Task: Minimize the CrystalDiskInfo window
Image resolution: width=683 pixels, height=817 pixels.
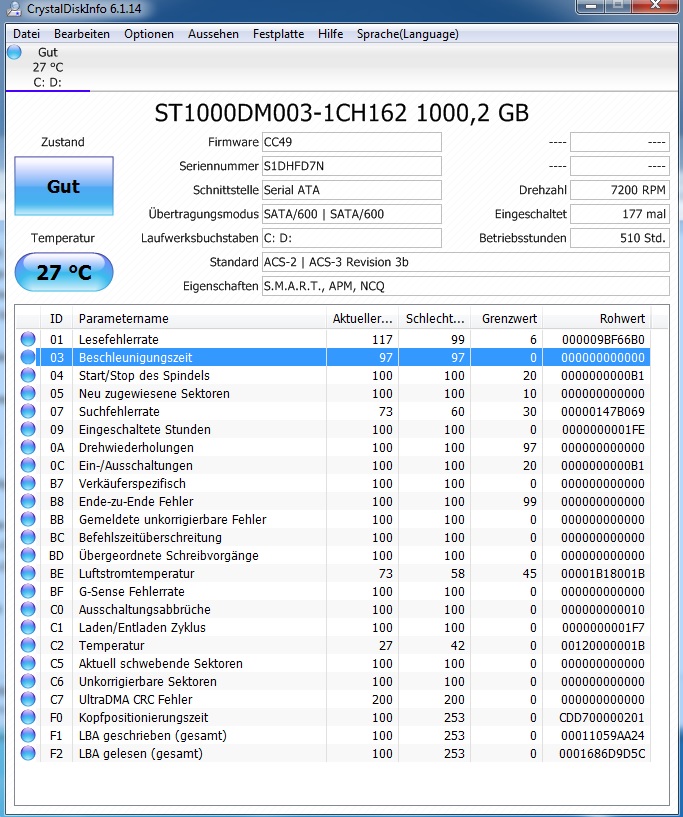Action: (591, 6)
